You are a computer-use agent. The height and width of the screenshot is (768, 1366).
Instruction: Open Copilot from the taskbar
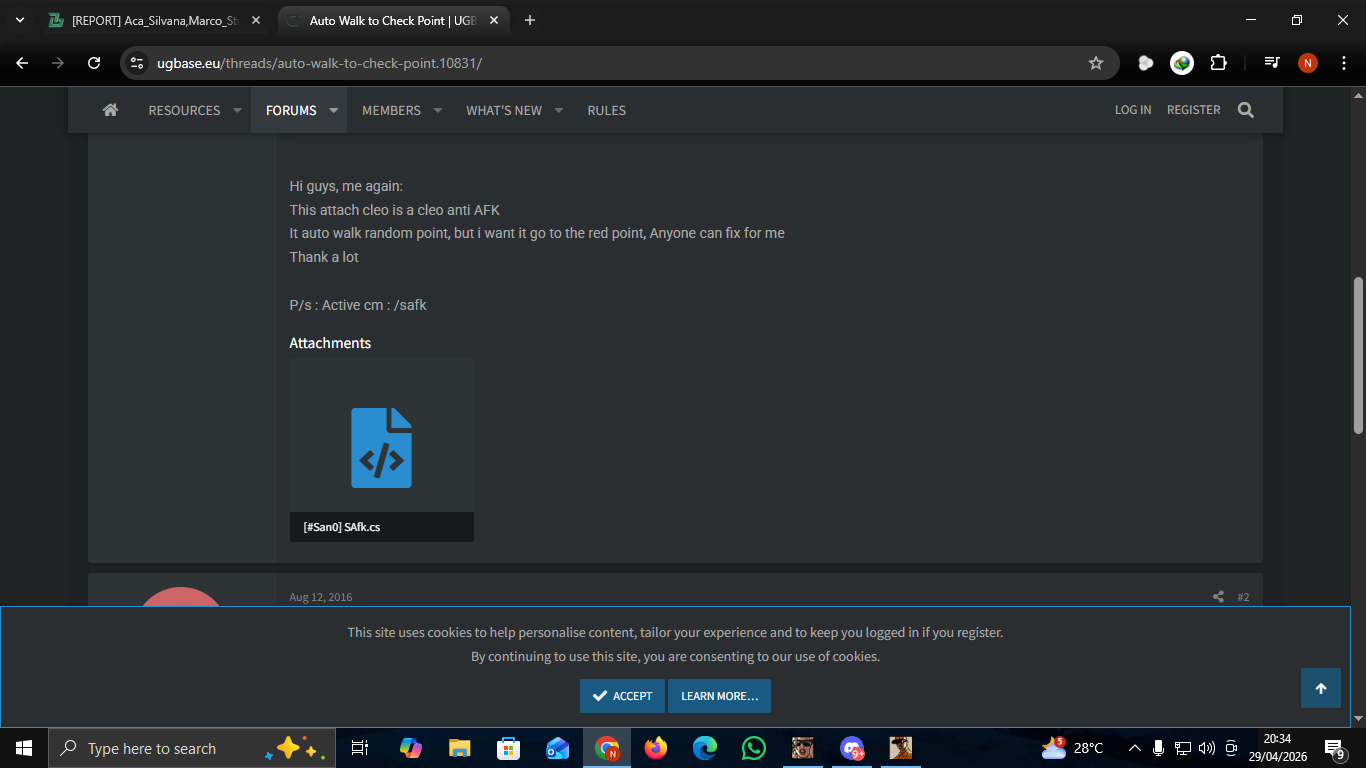(x=410, y=748)
